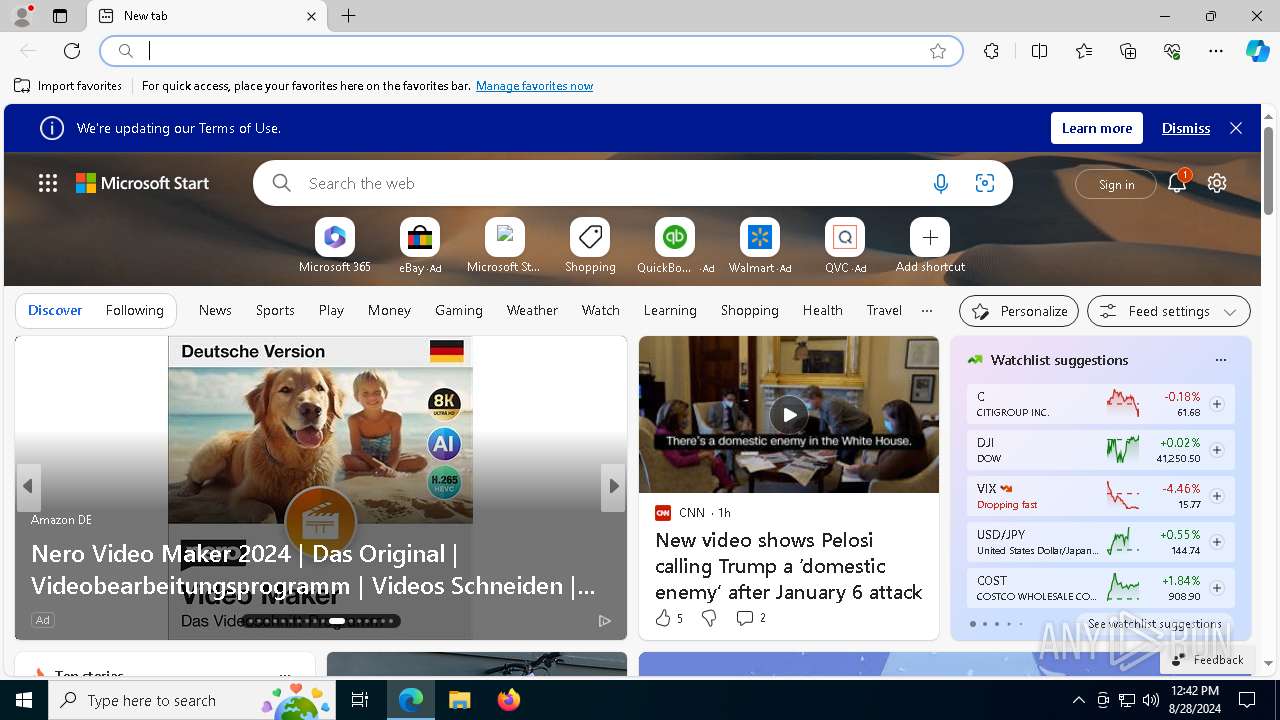Screen dimensions: 1280x720
Task: Focus the browser address bar
Action: (x=530, y=51)
